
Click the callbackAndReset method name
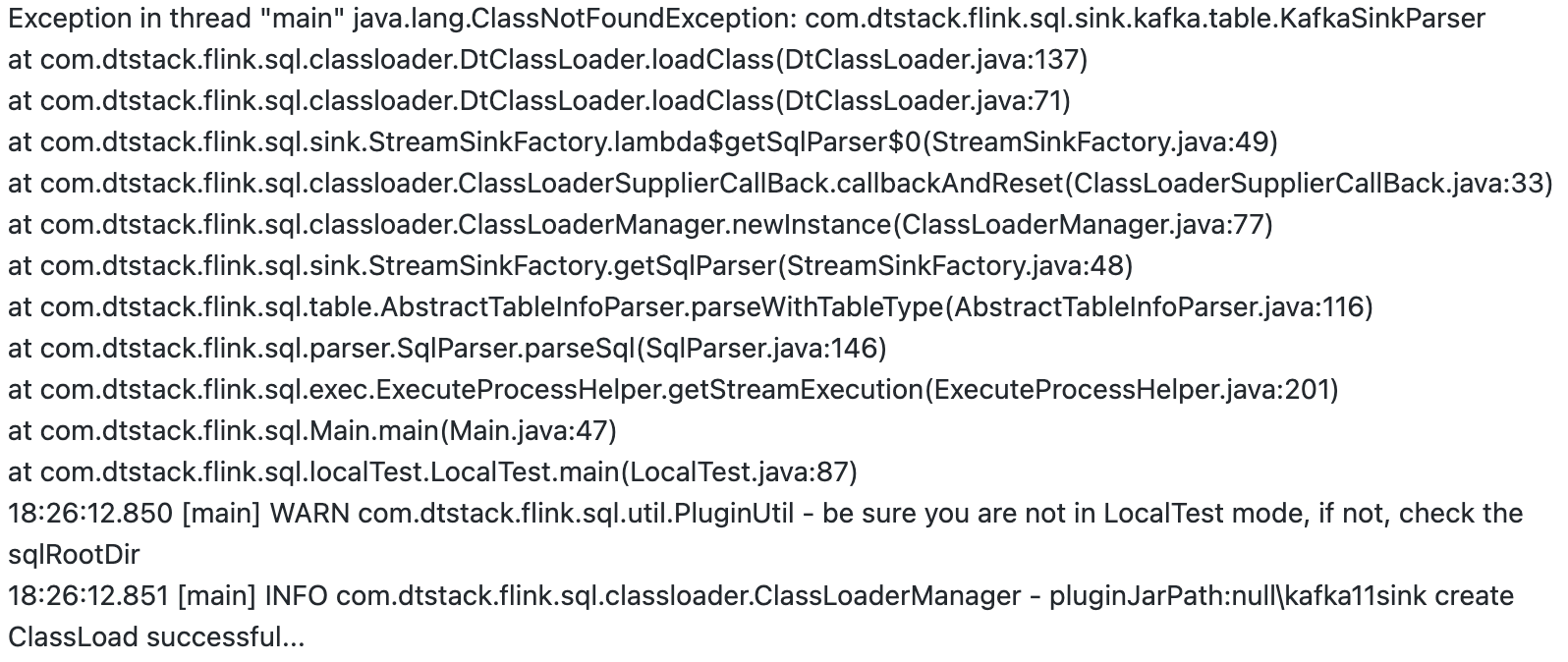pyautogui.click(x=952, y=184)
